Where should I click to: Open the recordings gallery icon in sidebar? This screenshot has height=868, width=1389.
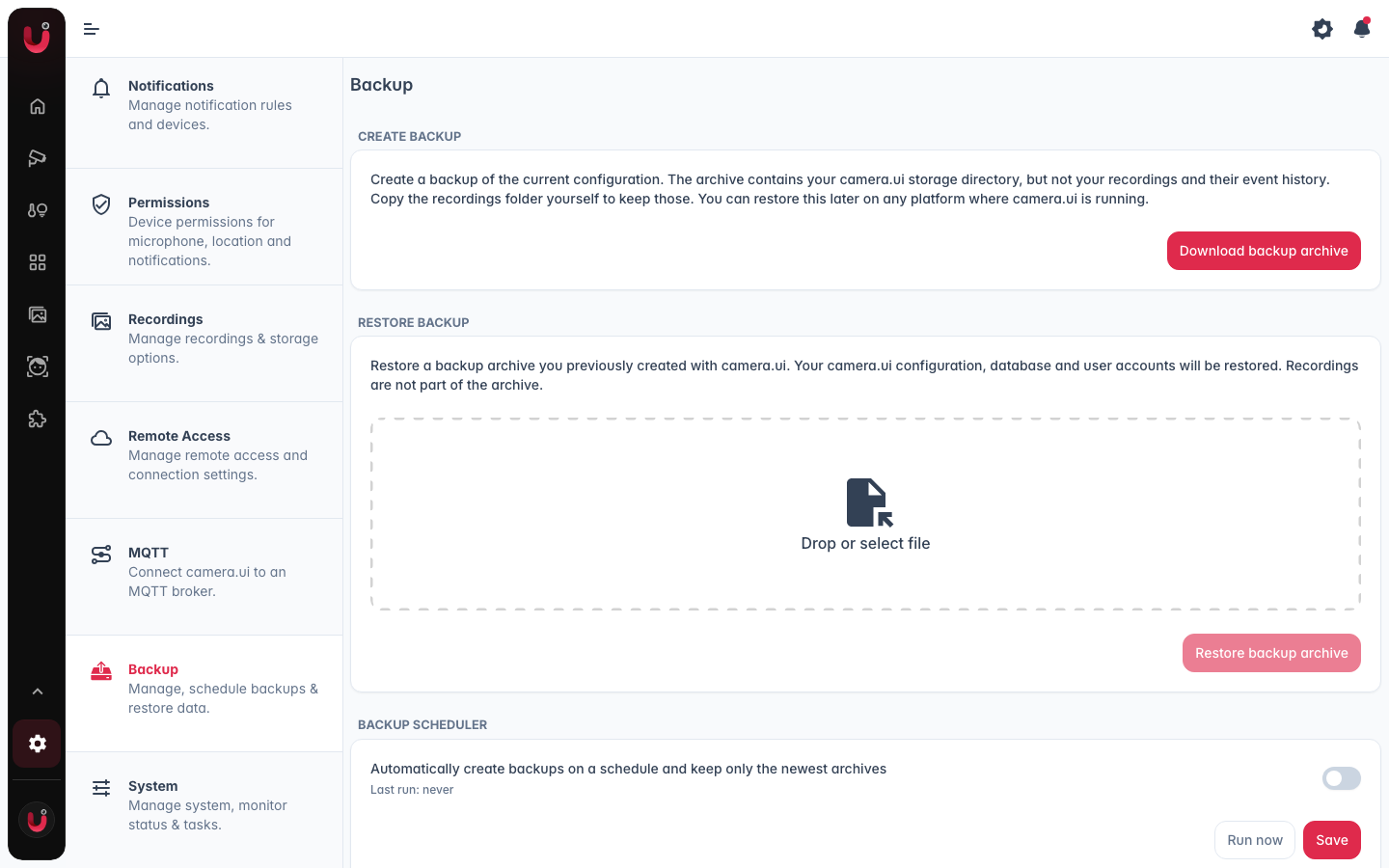coord(38,314)
